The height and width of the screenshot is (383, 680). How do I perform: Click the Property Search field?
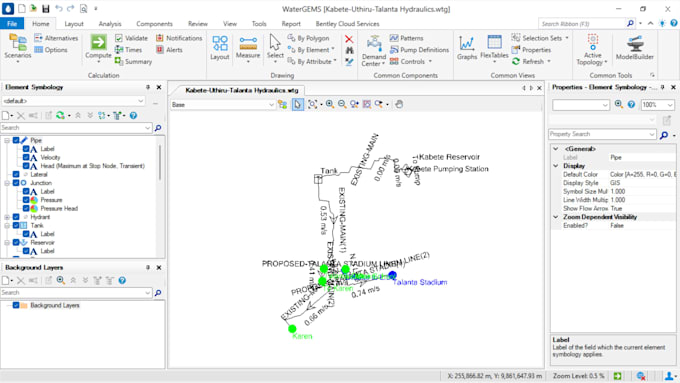pos(602,134)
